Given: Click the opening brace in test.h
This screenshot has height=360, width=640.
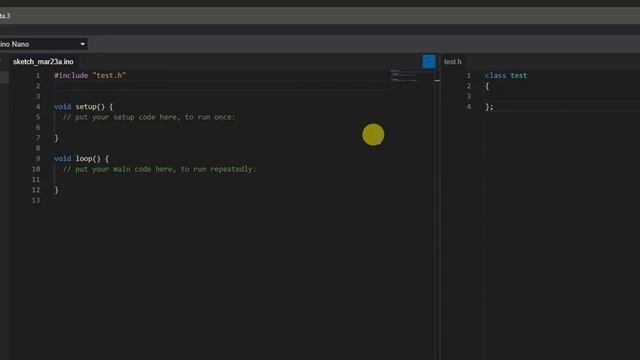Looking at the screenshot, I should [x=487, y=86].
